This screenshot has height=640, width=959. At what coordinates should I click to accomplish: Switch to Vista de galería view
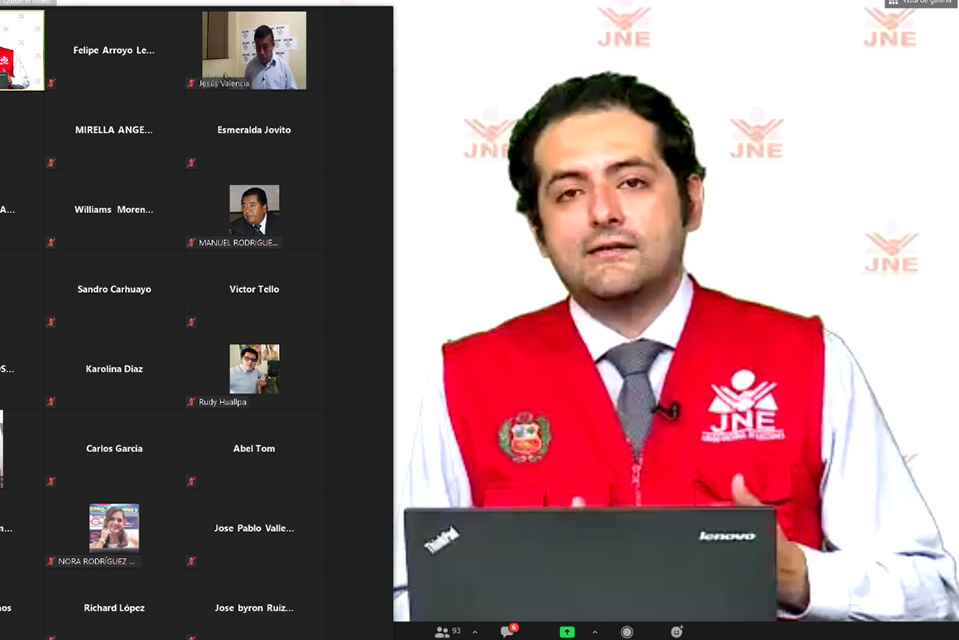pos(921,2)
